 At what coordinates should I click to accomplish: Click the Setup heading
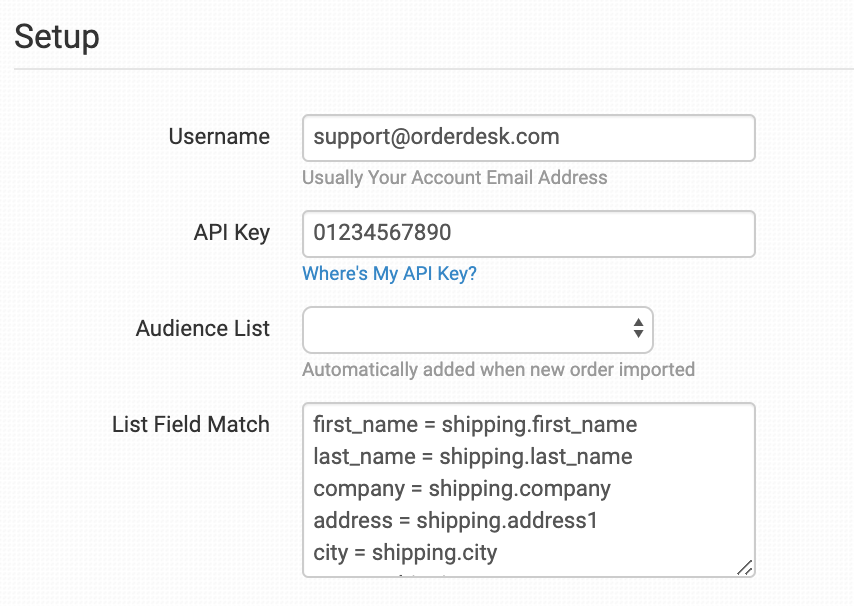click(57, 37)
